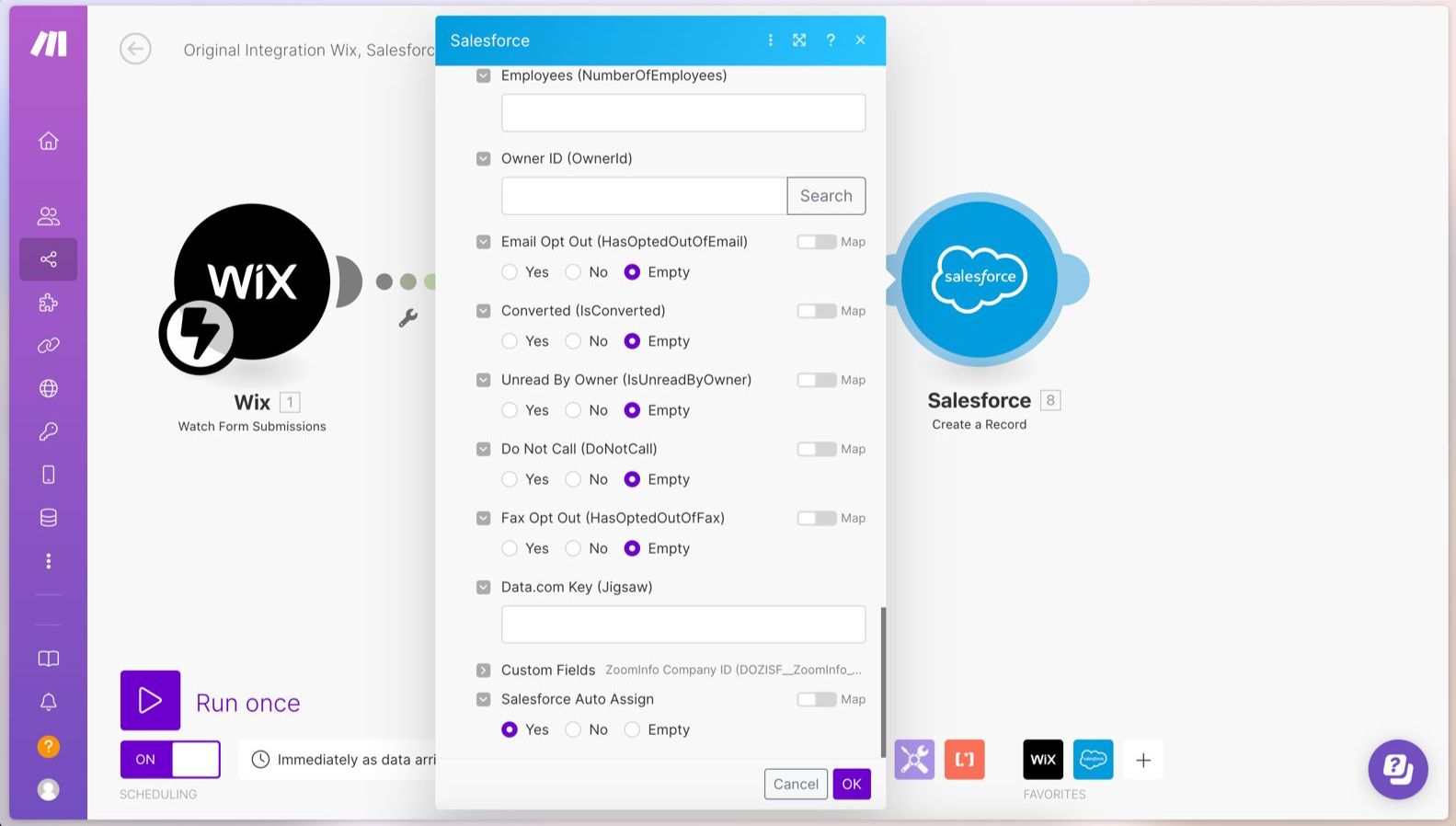Open the schedule setting 'Immediately as data arrives'
The width and height of the screenshot is (1456, 826).
[x=338, y=760]
